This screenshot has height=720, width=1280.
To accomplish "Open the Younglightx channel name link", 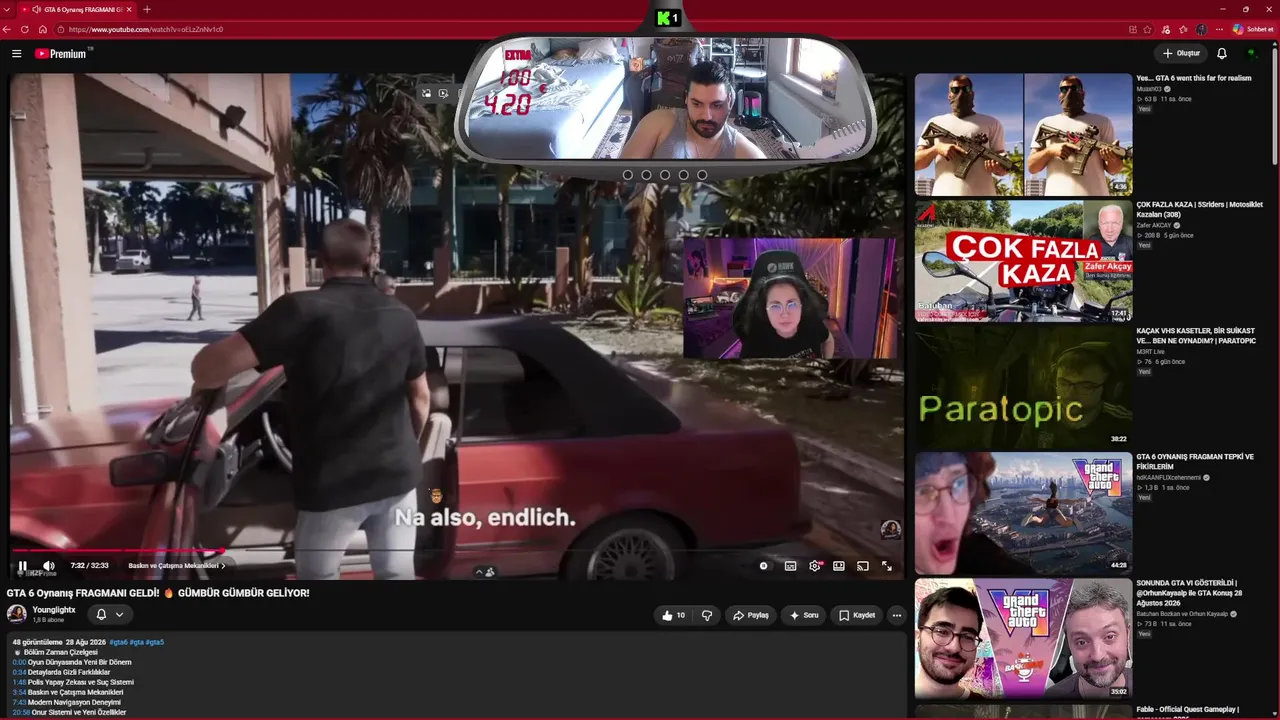I will [x=54, y=609].
